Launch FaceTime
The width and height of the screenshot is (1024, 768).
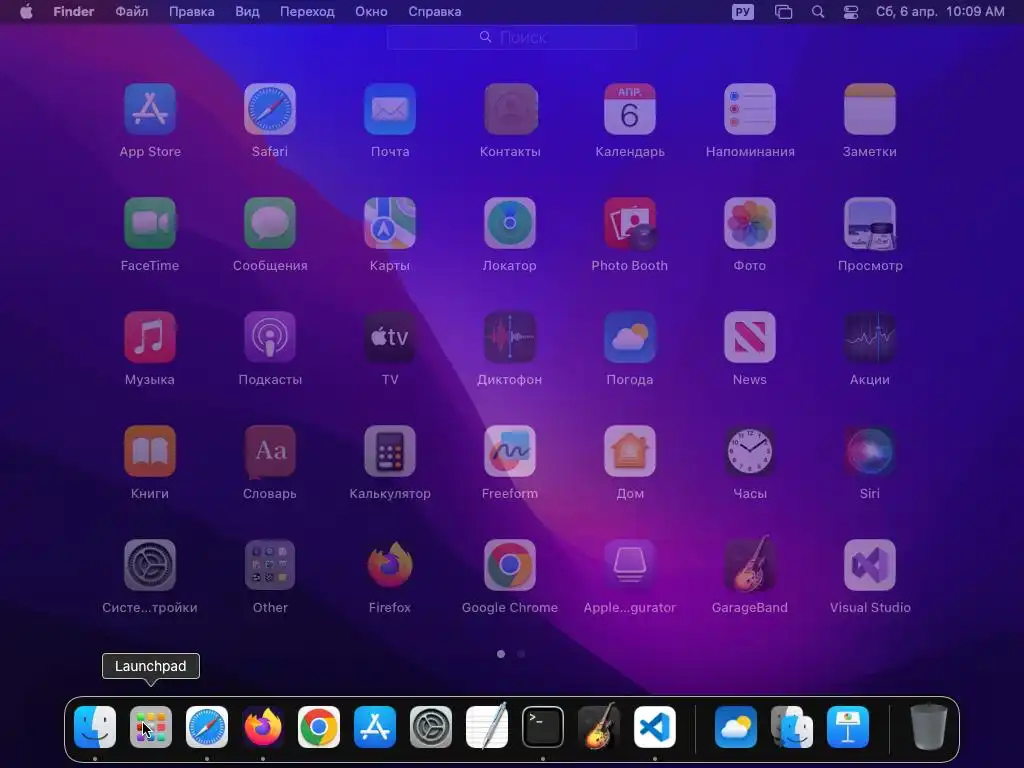click(x=150, y=223)
